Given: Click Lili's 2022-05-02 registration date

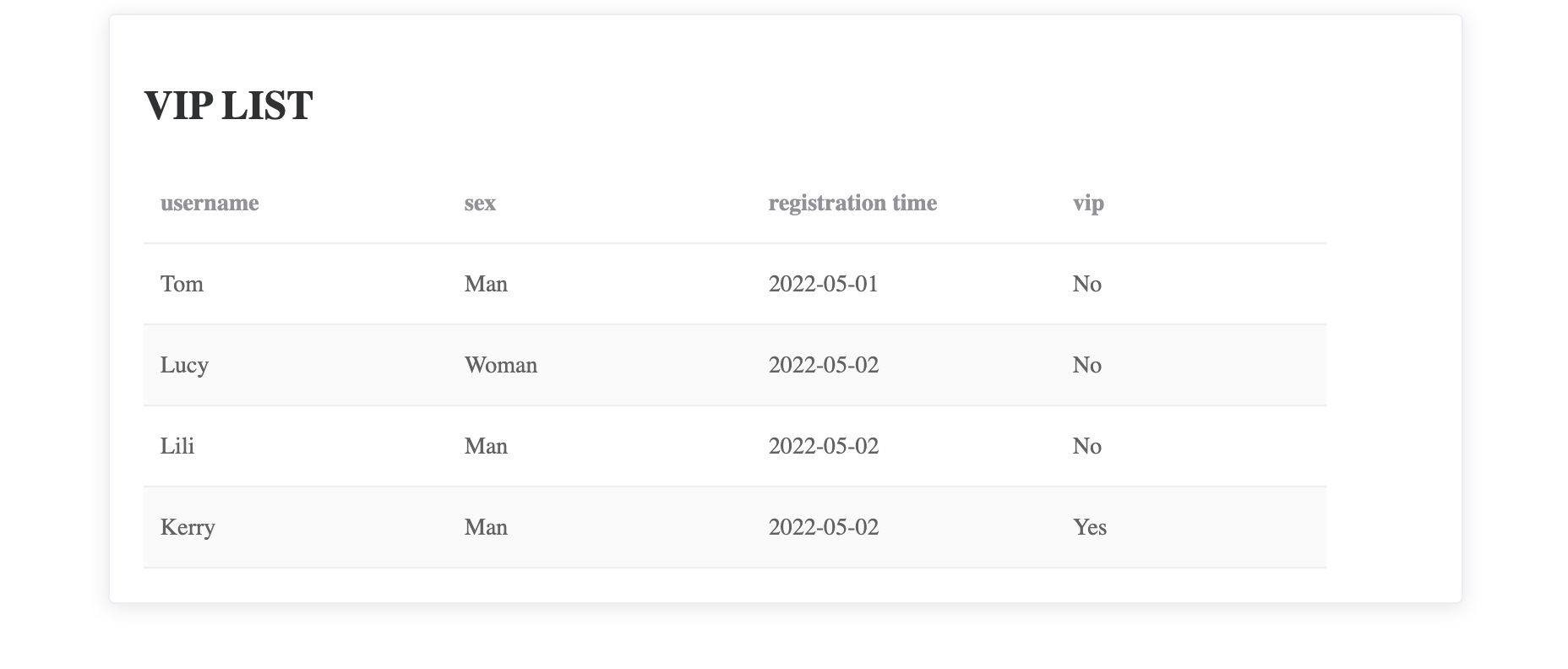Looking at the screenshot, I should (x=823, y=447).
